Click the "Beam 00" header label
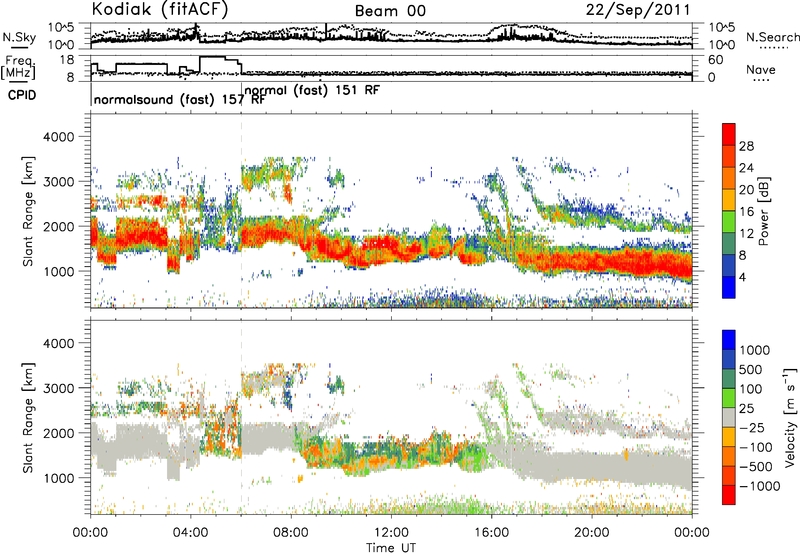 point(390,11)
